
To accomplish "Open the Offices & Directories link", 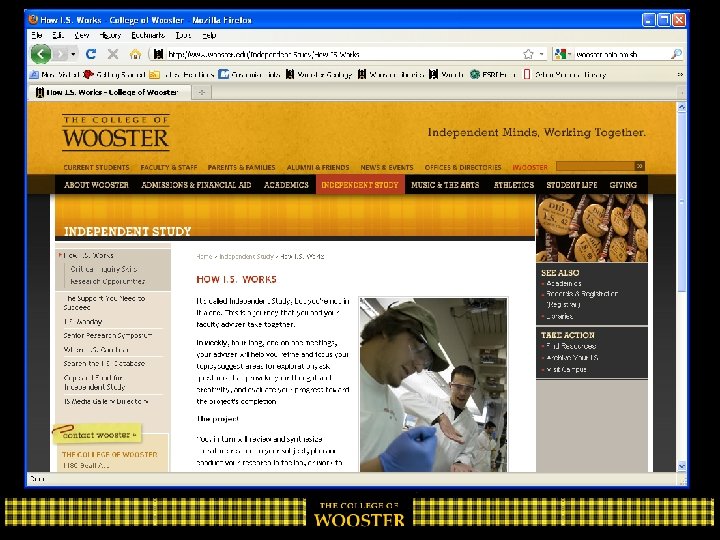I will pos(463,168).
